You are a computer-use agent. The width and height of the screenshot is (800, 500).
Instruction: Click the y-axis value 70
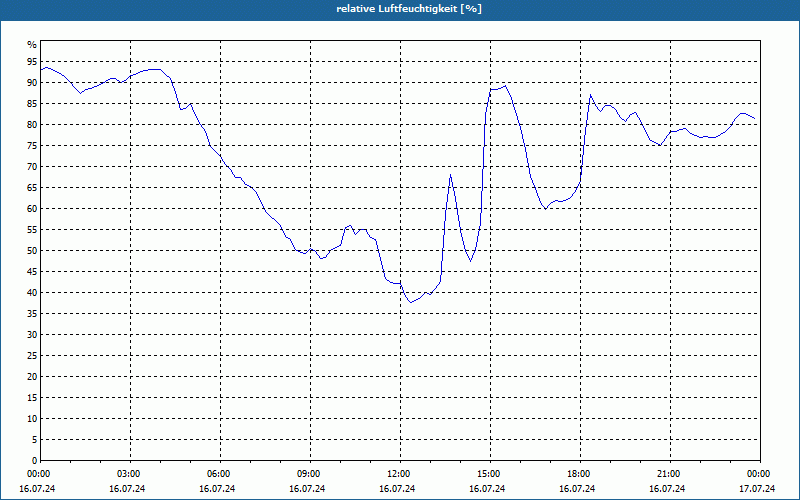click(x=32, y=167)
